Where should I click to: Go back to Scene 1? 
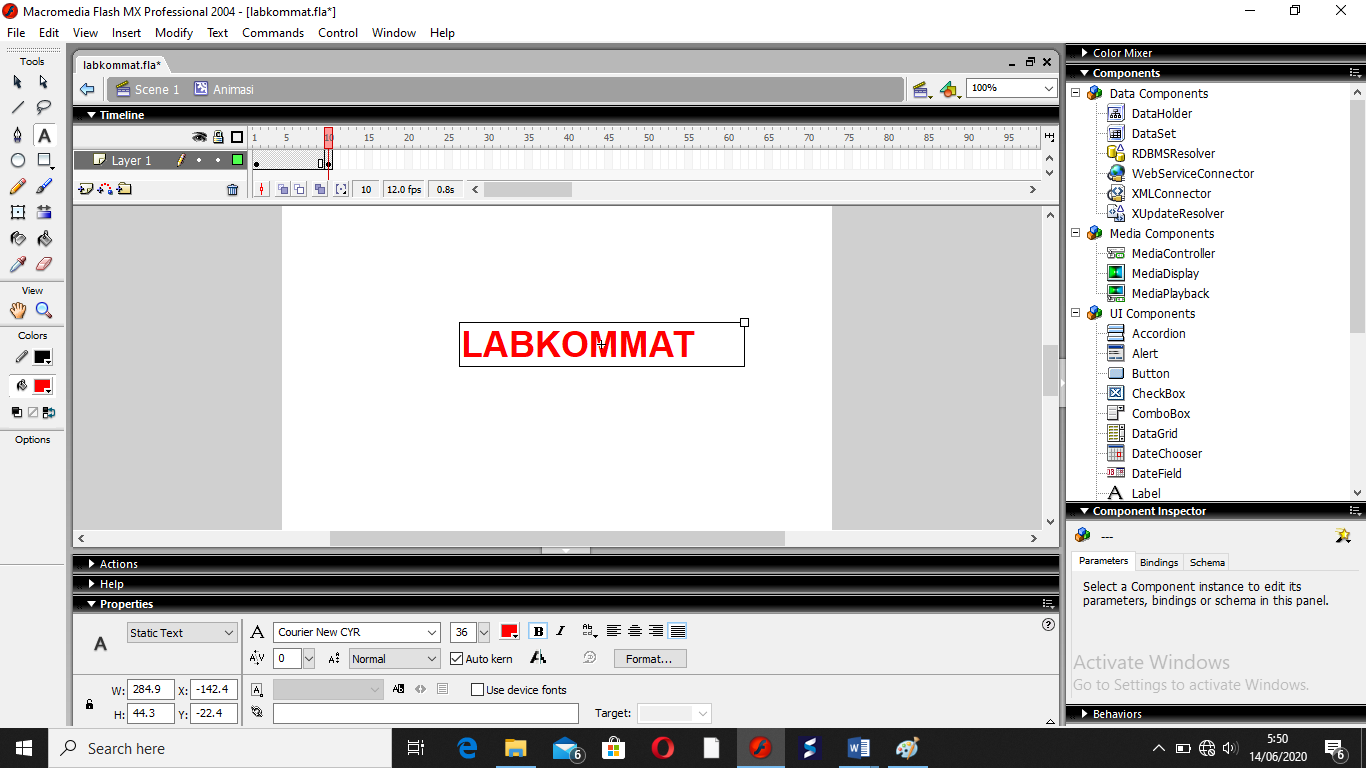tap(148, 89)
